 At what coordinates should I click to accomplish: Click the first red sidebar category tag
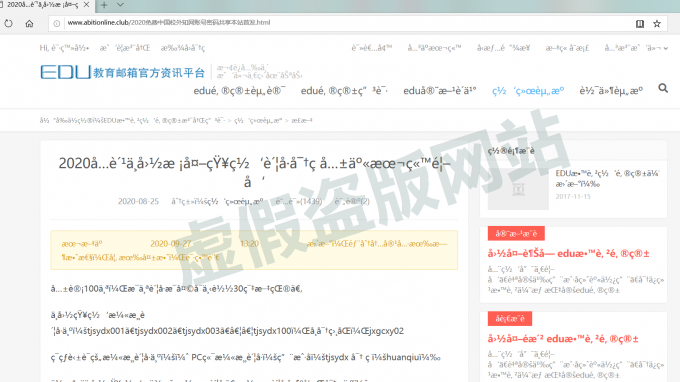click(516, 233)
